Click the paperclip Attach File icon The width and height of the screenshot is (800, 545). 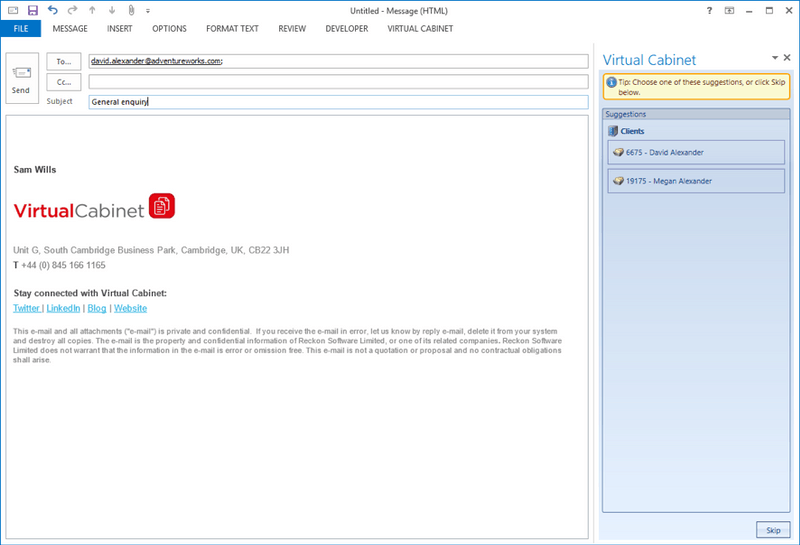click(131, 10)
